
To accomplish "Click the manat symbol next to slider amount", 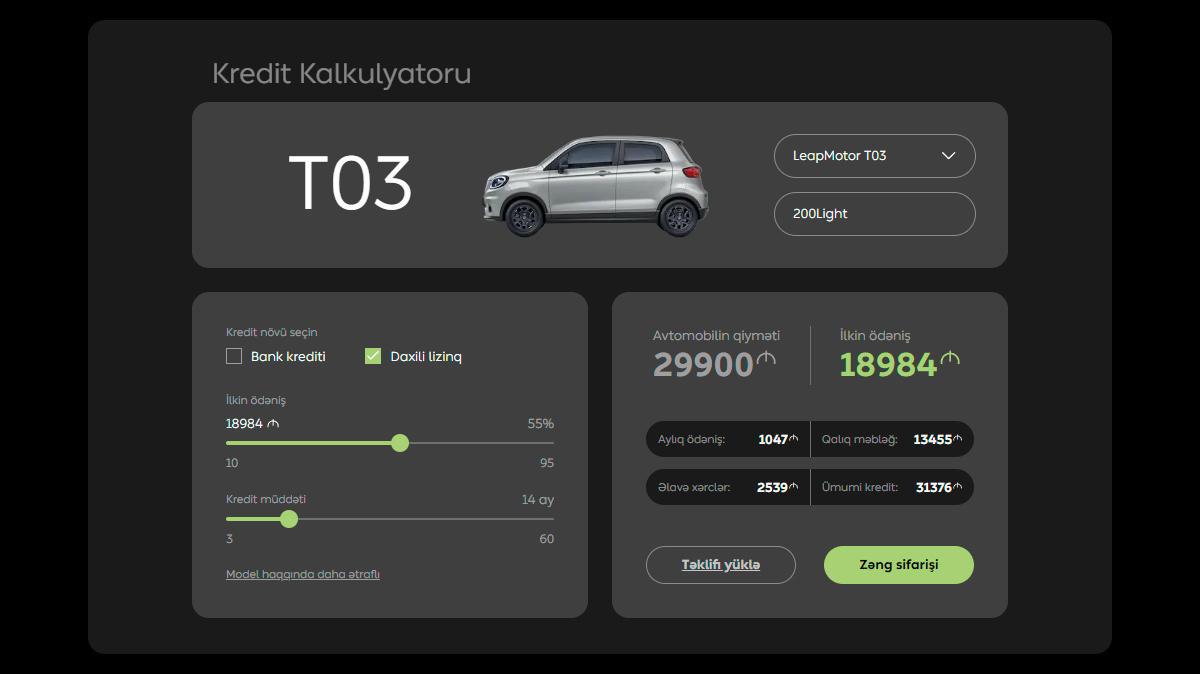I will 273,424.
